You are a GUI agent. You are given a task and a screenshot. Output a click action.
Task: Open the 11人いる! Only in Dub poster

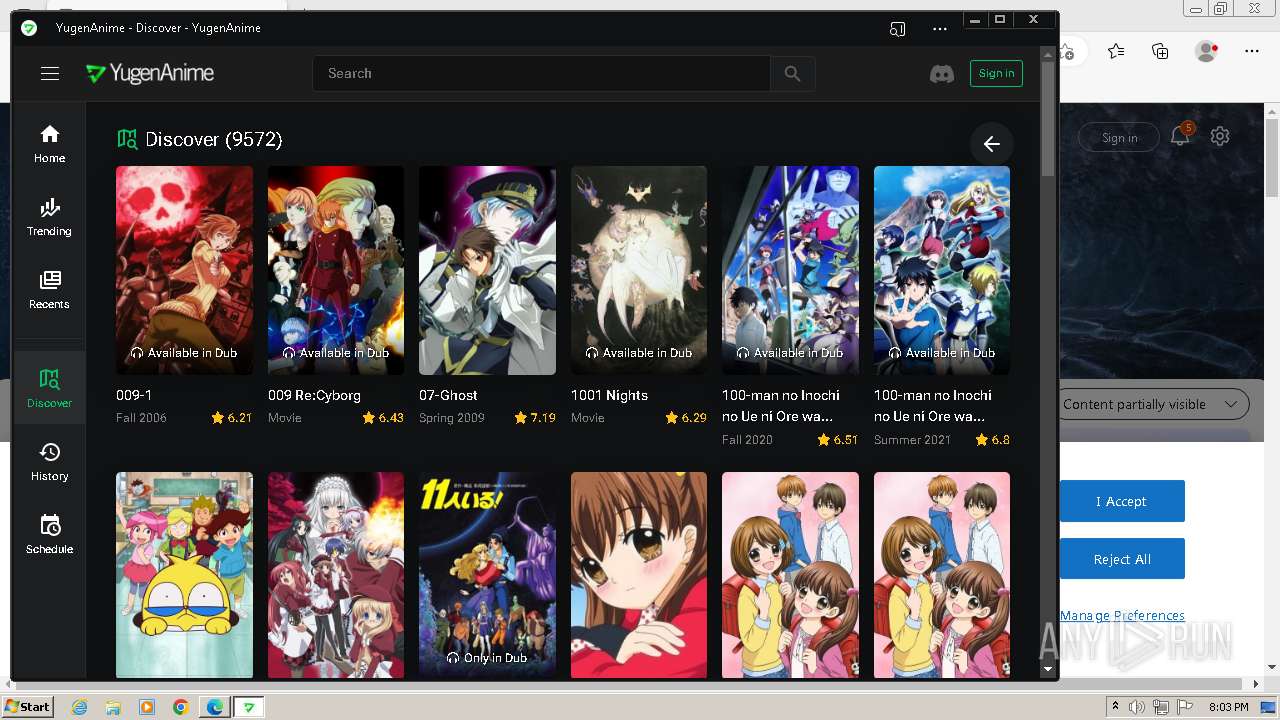coord(487,575)
